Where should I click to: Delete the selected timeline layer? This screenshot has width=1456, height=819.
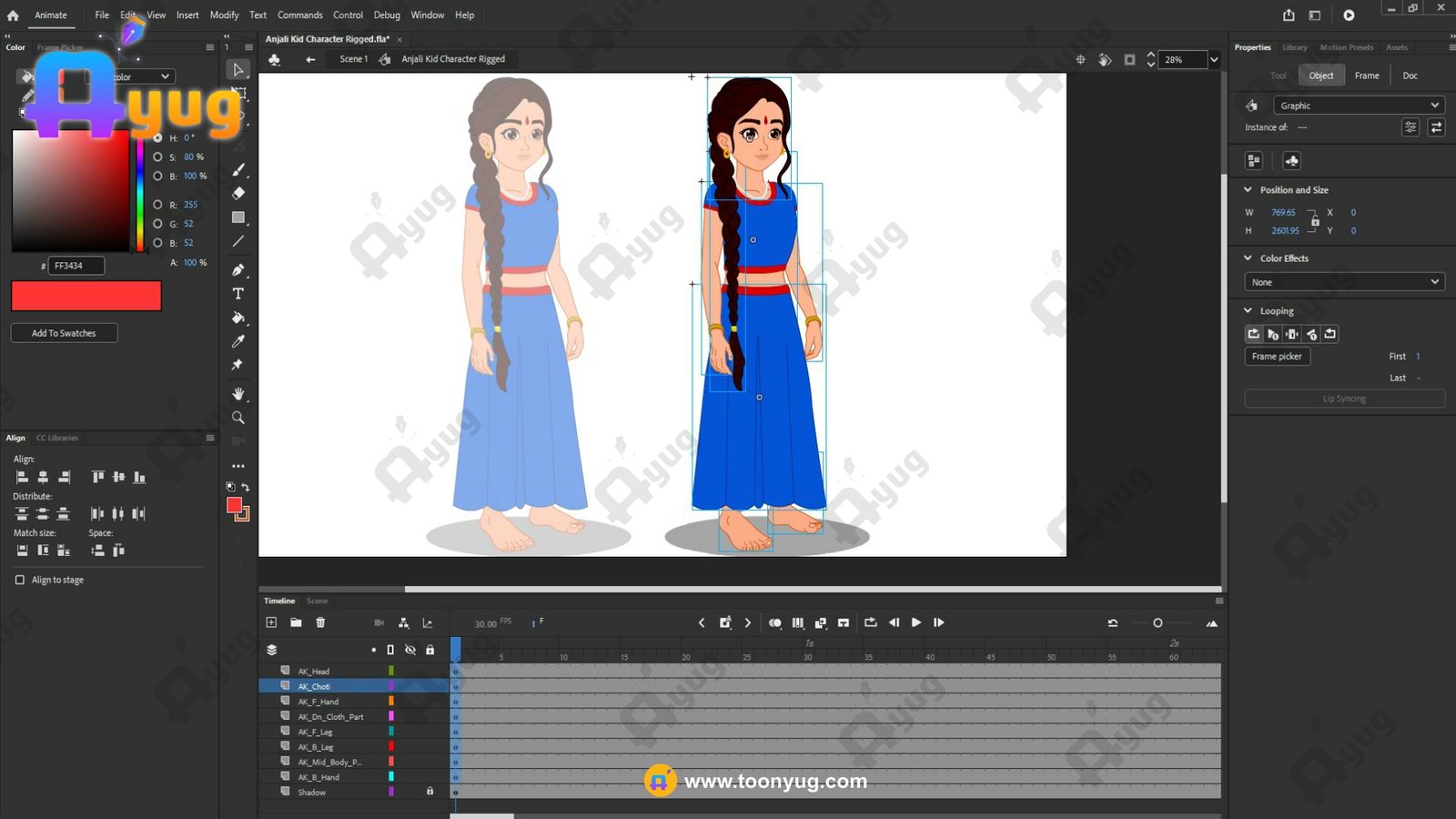(x=320, y=622)
